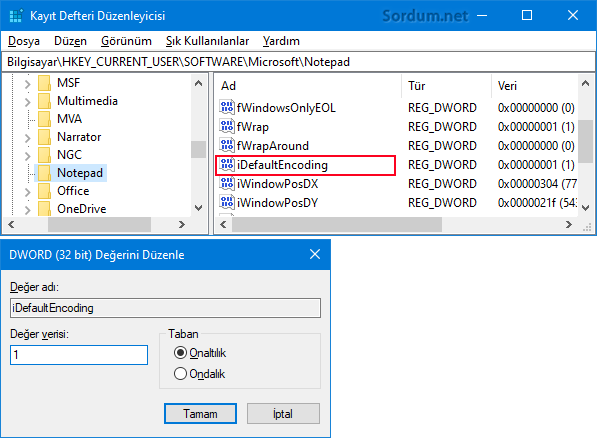Open the Dosya menu
Image resolution: width=597 pixels, height=438 pixels.
coord(24,41)
